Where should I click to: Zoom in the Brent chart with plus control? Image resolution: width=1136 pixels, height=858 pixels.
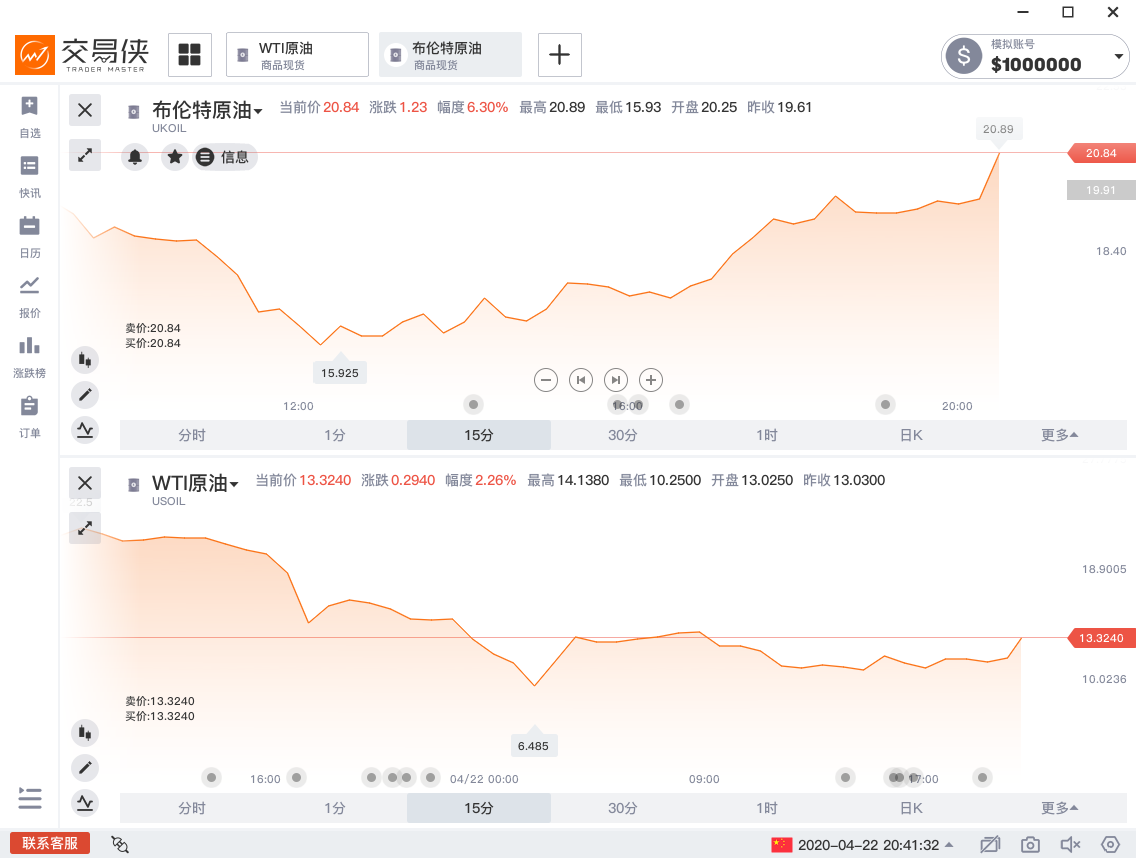(651, 380)
